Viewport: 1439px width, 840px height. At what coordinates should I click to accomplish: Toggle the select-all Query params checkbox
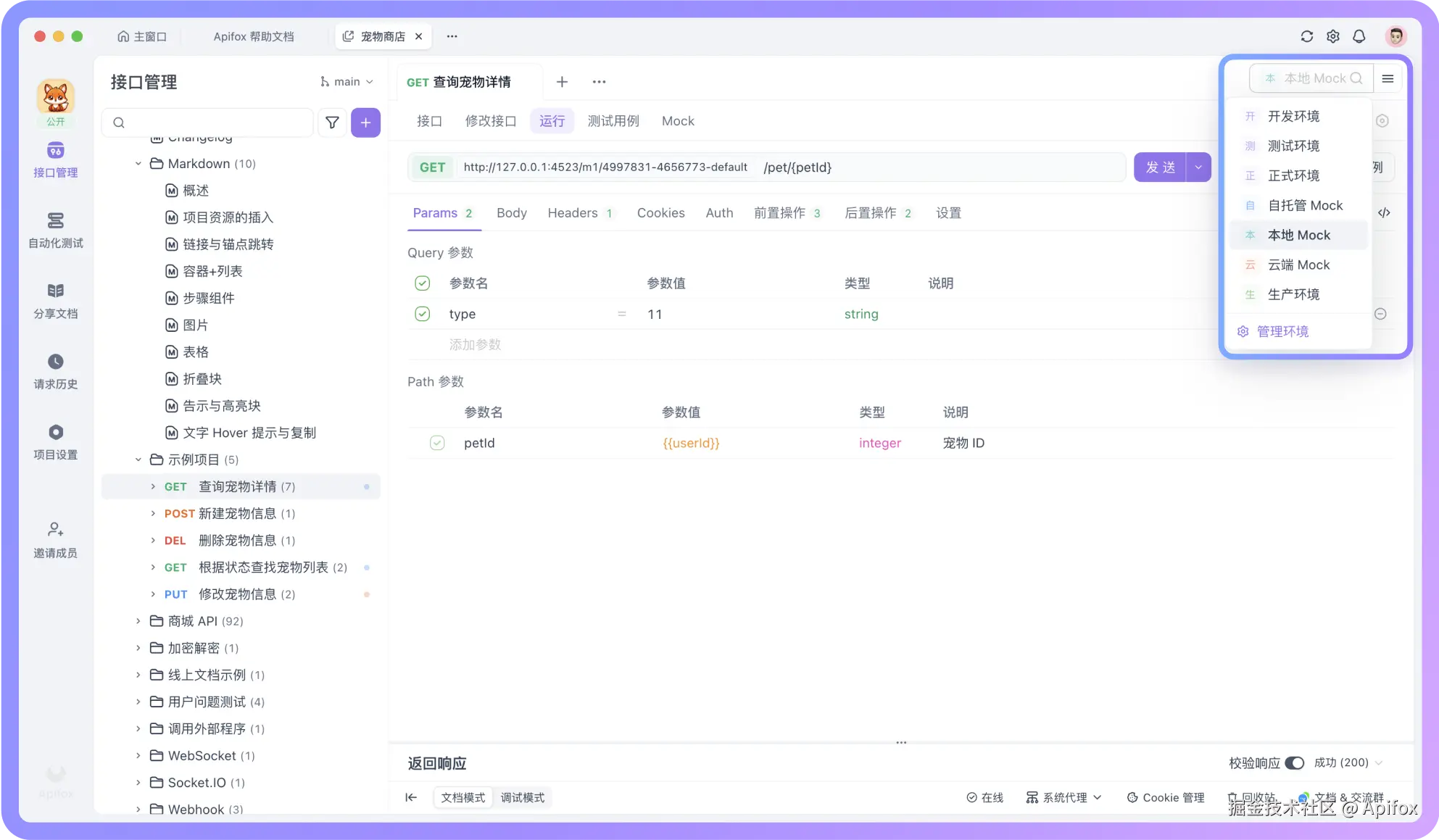pos(422,283)
